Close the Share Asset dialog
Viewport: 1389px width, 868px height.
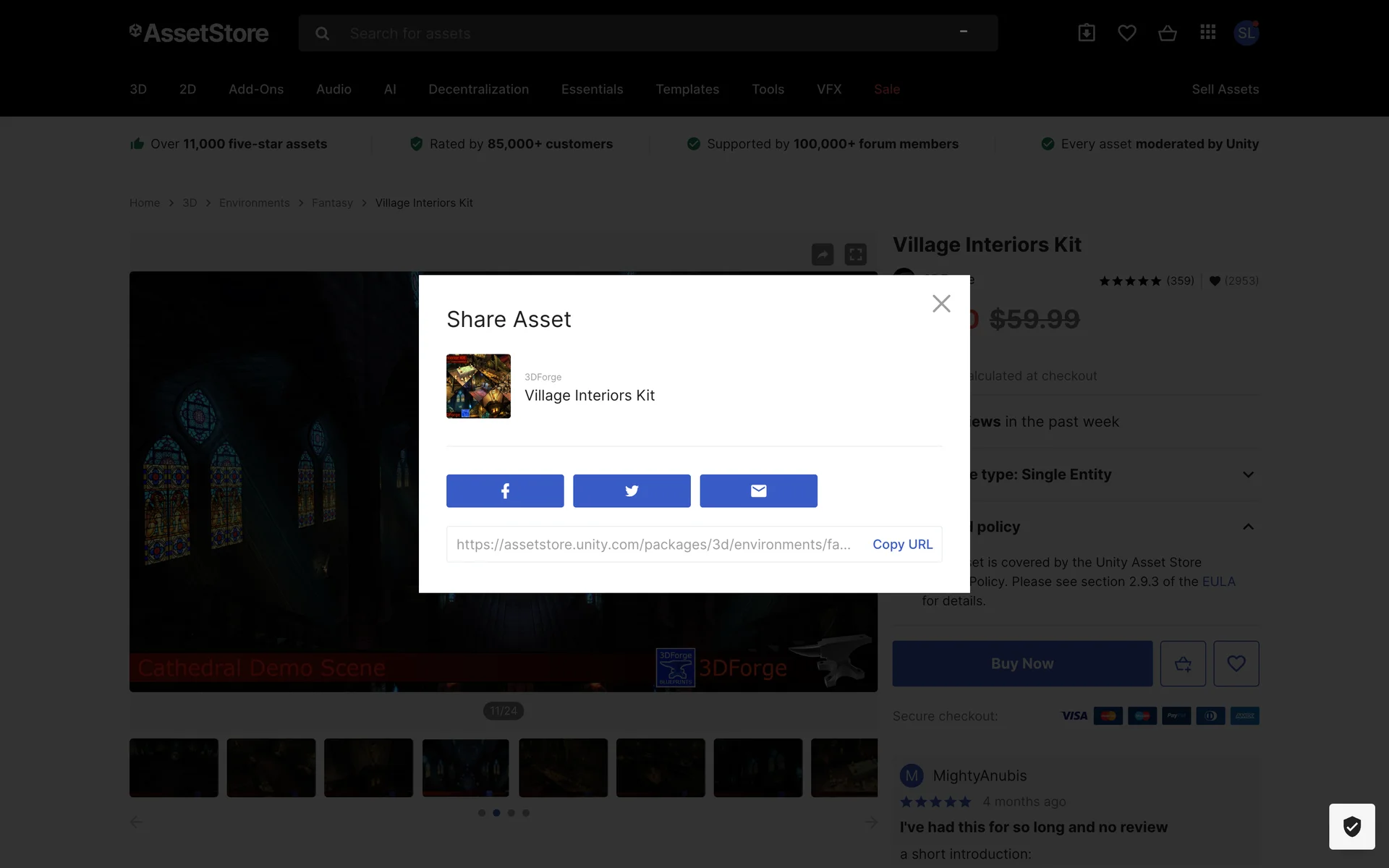(940, 303)
